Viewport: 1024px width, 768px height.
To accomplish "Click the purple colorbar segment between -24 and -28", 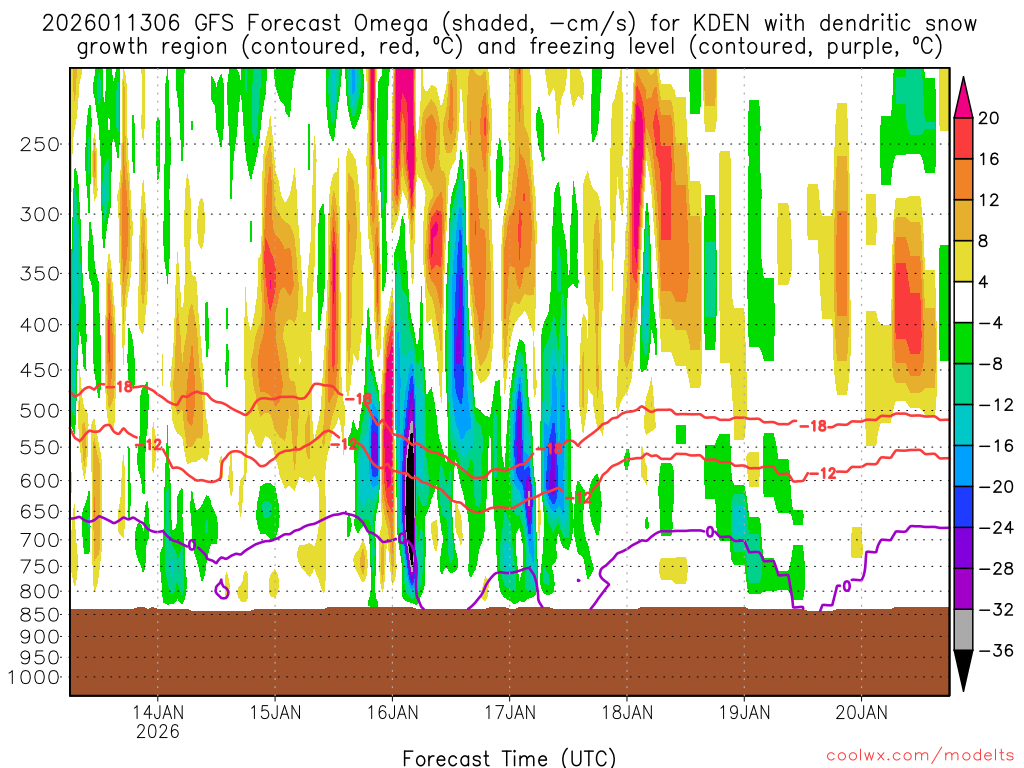I will pos(963,549).
